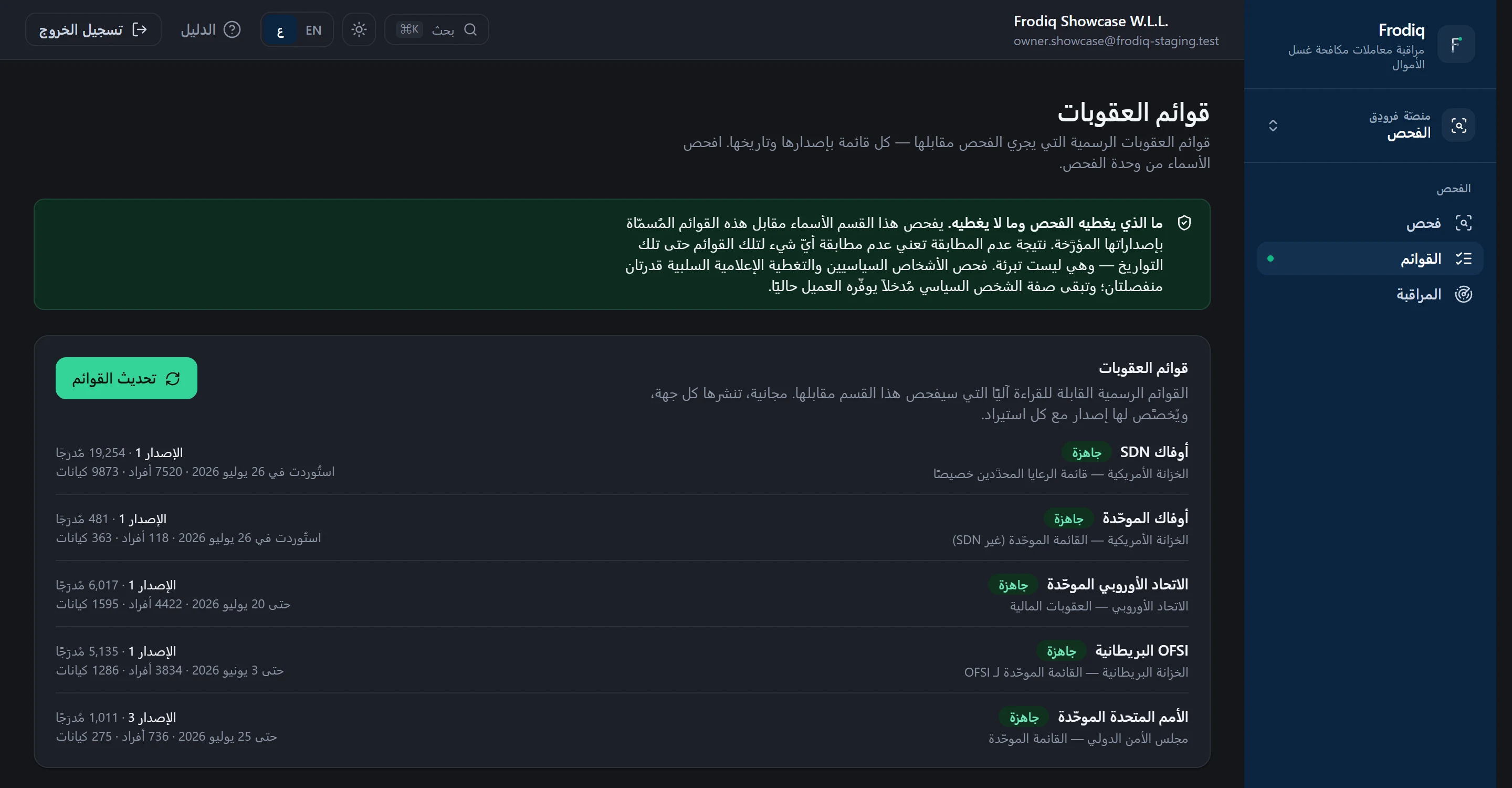
Task: Select the OFSI البريطانية list title
Action: pyautogui.click(x=1142, y=650)
